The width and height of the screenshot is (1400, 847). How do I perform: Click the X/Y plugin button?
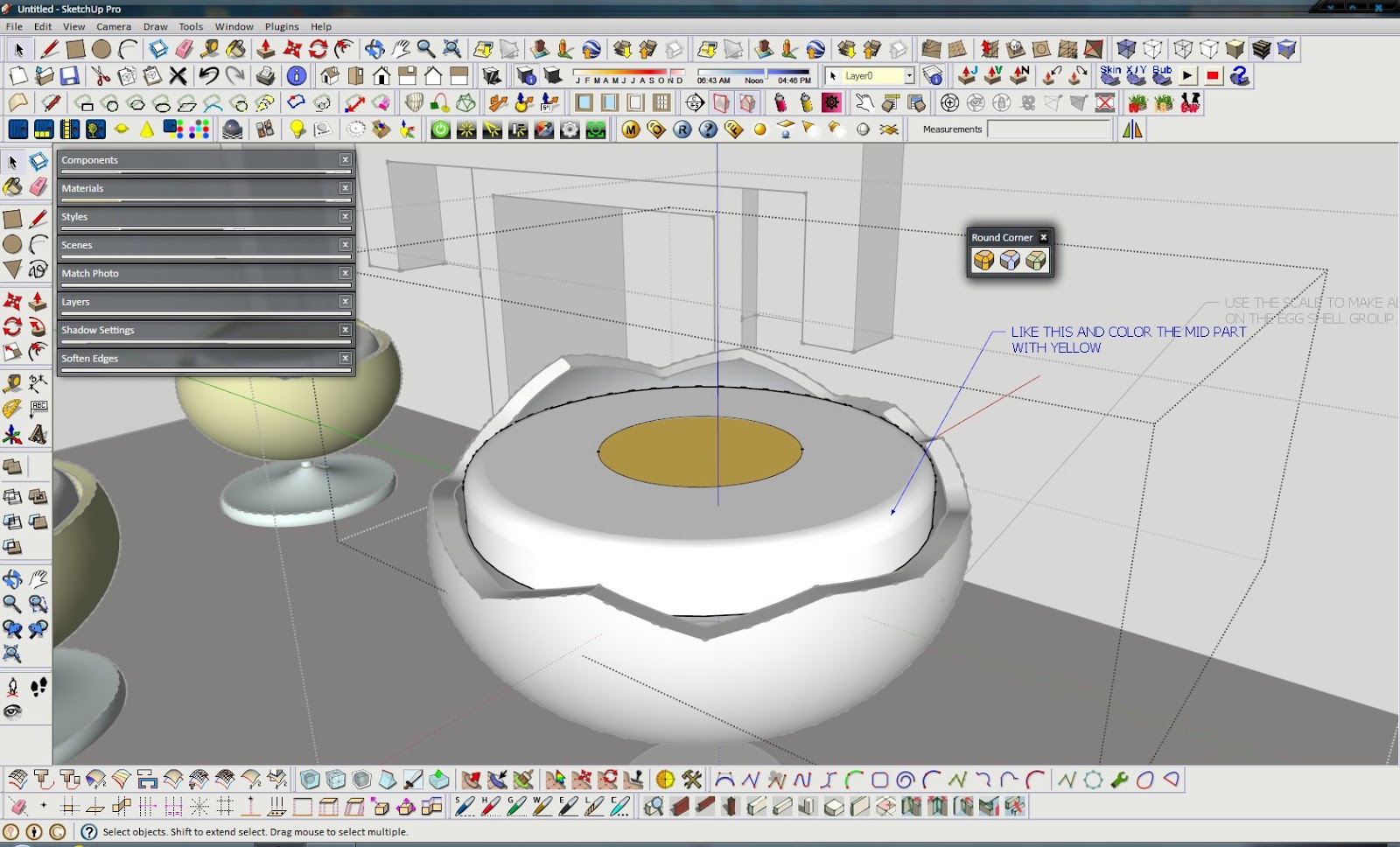point(1137,76)
